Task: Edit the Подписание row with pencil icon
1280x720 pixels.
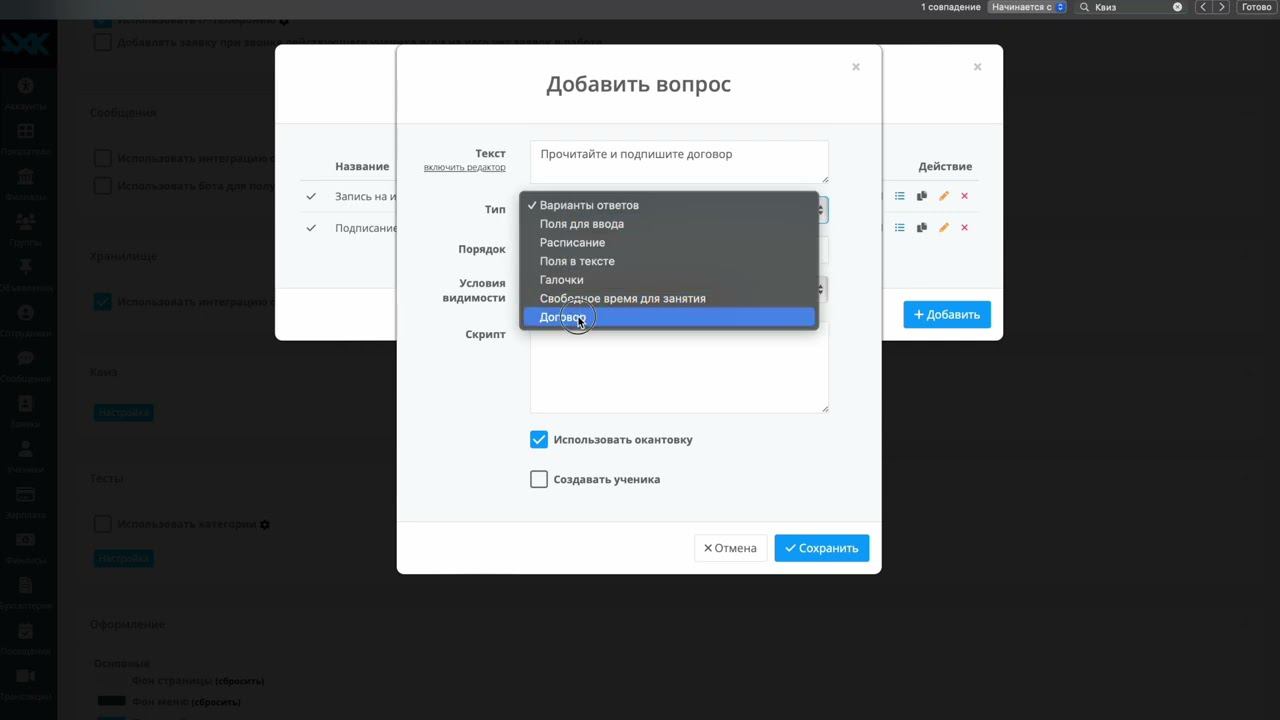Action: [943, 228]
